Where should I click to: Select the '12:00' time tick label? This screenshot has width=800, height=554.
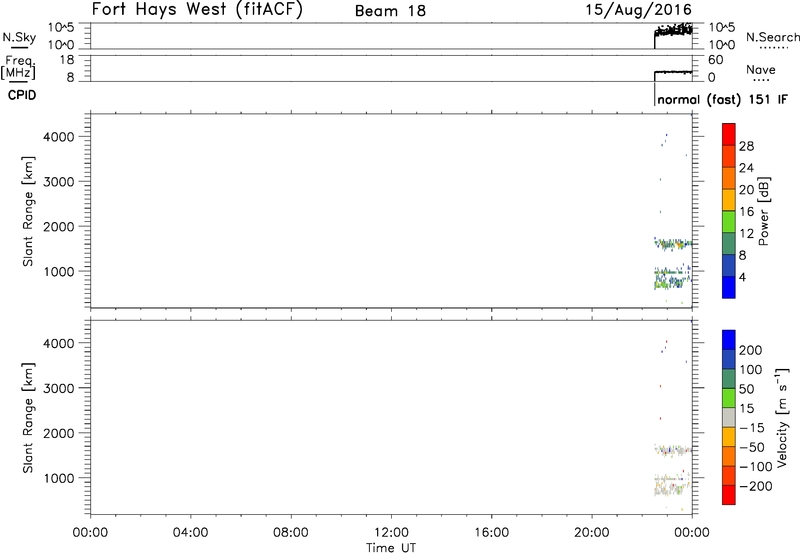point(391,533)
